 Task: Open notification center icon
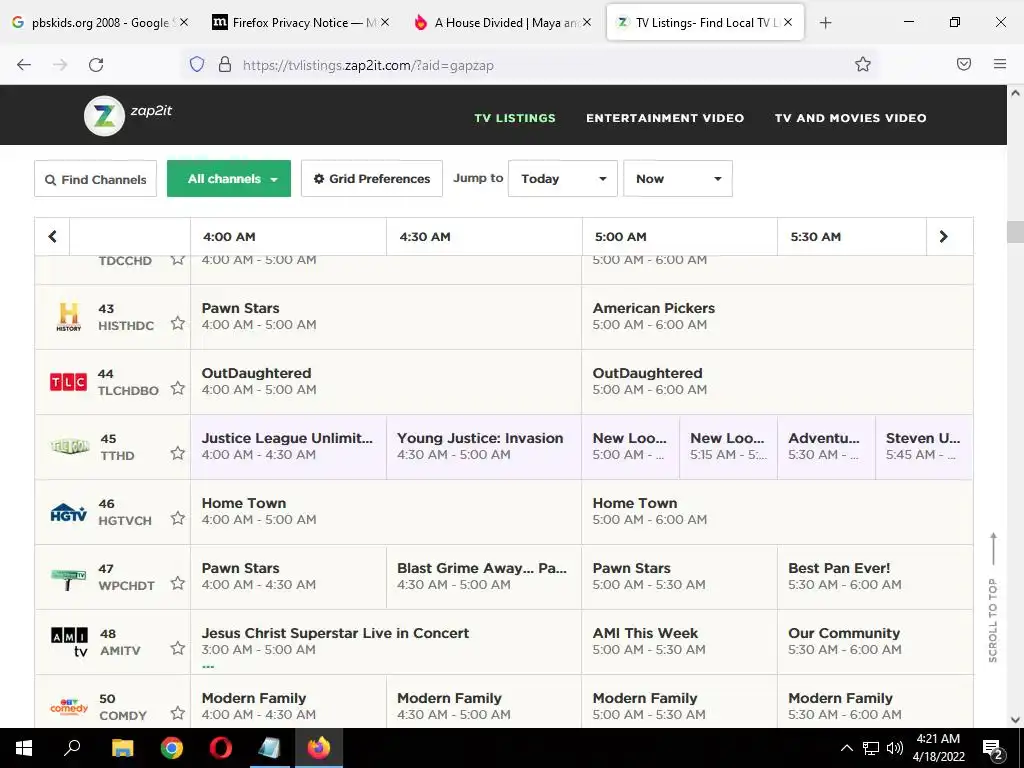pyautogui.click(x=993, y=748)
